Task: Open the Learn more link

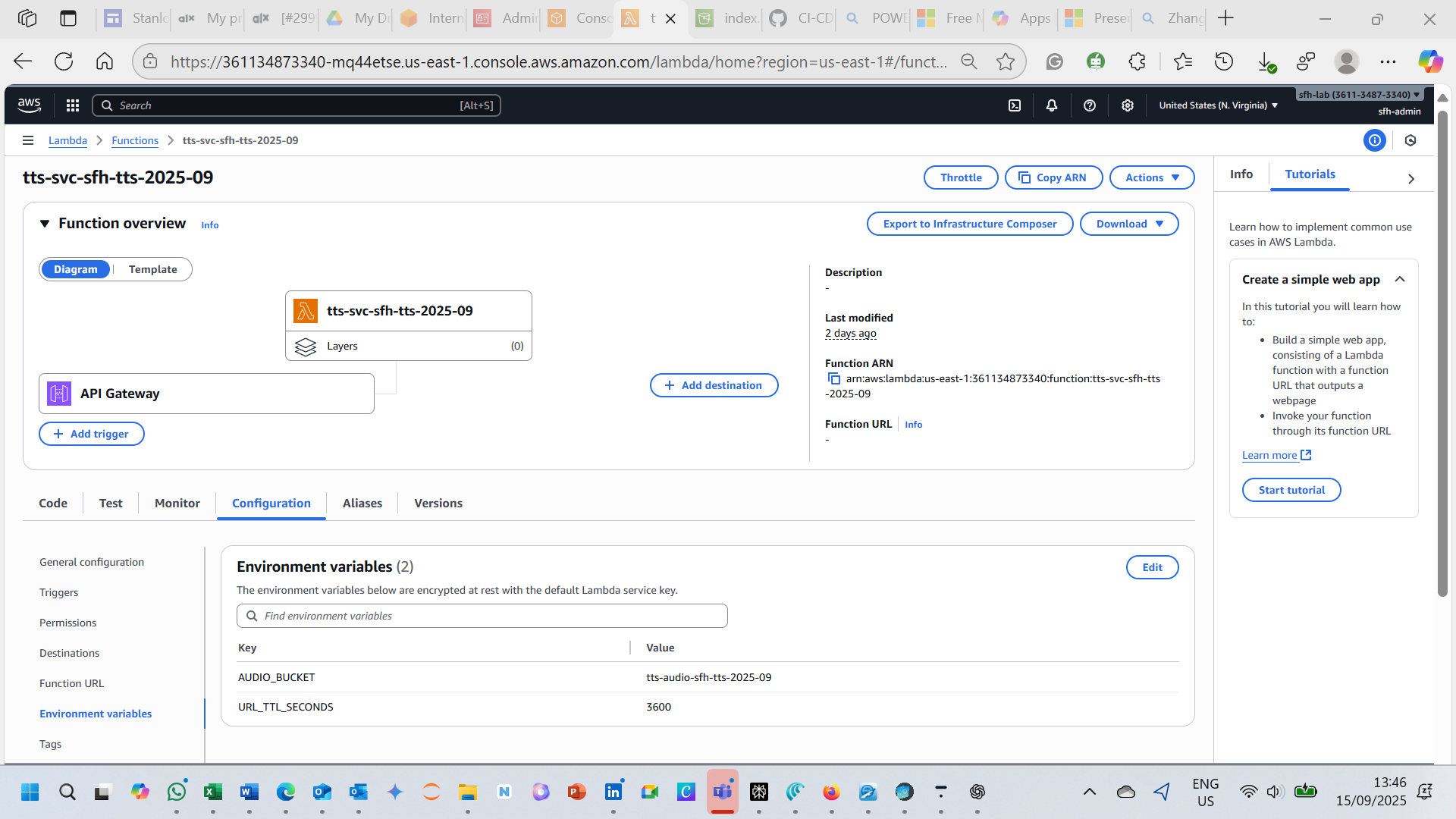Action: (1276, 455)
